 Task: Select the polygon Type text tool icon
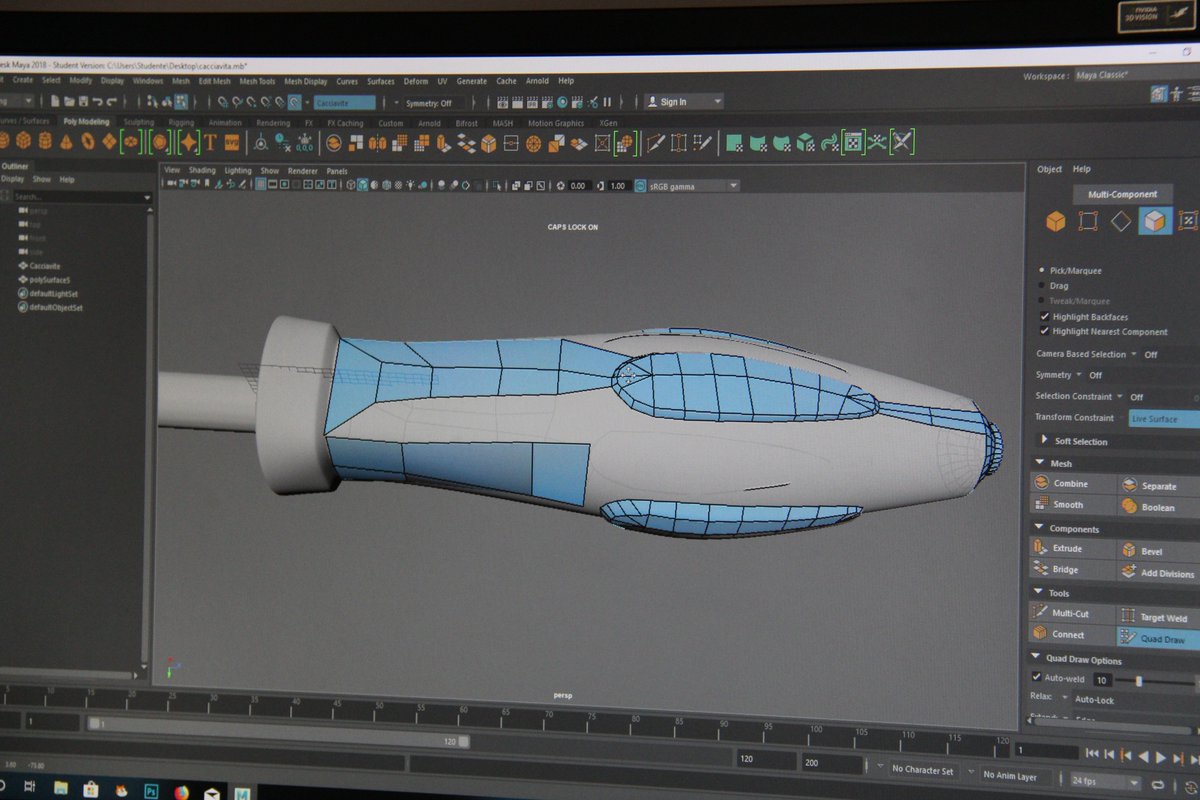tap(210, 142)
